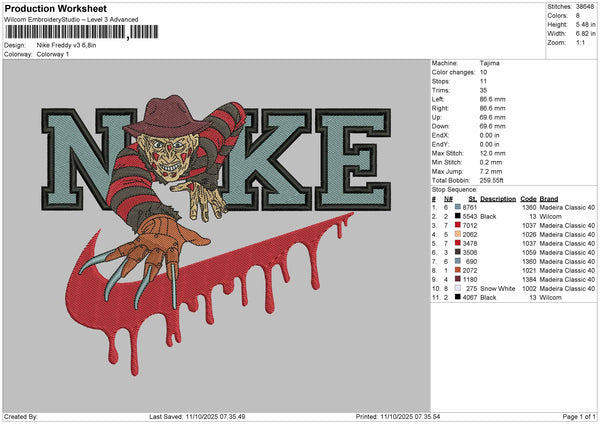Click the Stops value '11'
Screen dimensions: 600x424
pyautogui.click(x=483, y=81)
